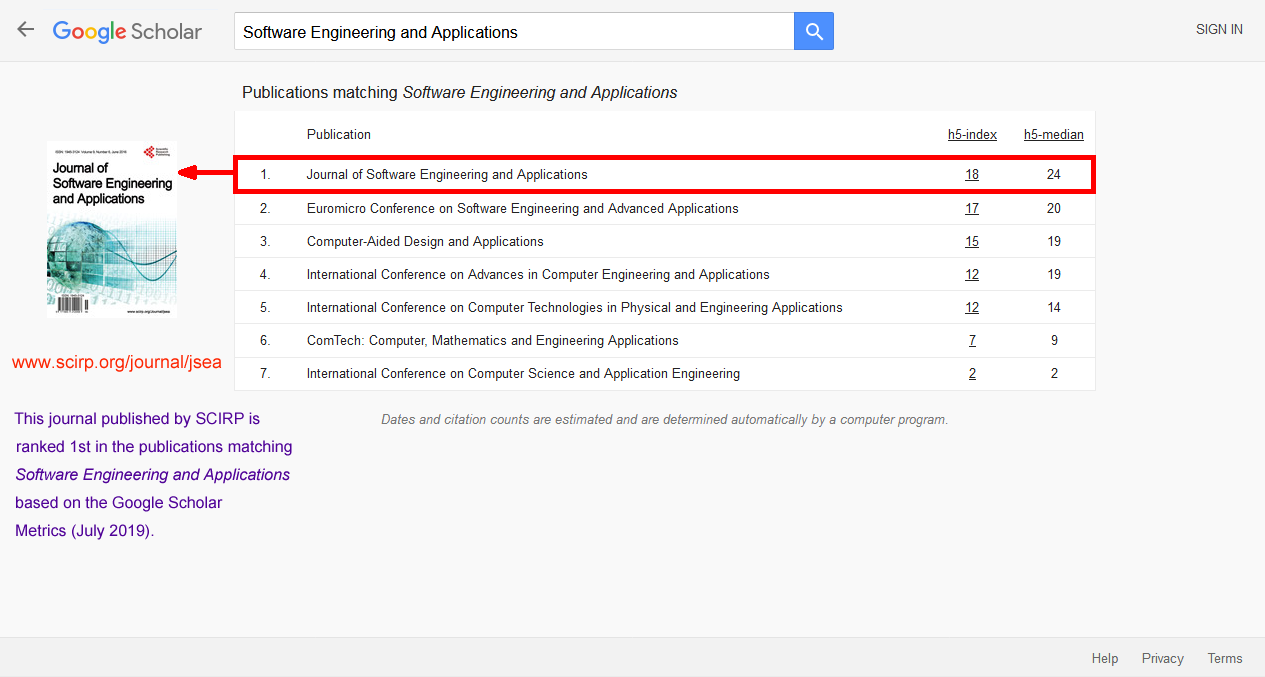
Task: Click the 'Publication' column header text
Action: [339, 135]
